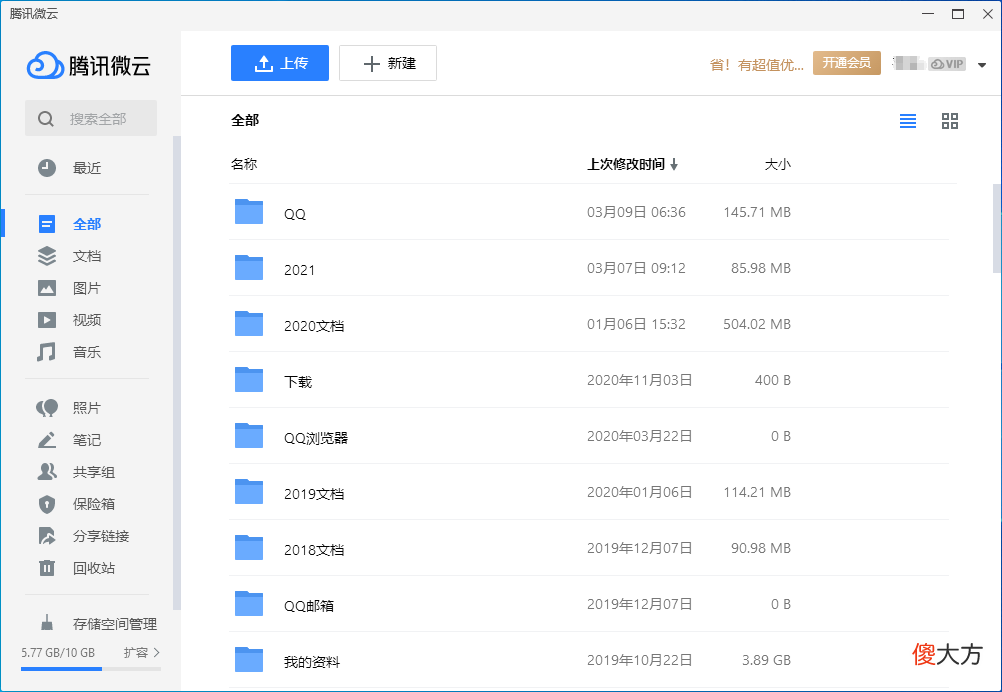The image size is (1002, 692).
Task: Click the 图片 picture icon
Action: (47, 288)
